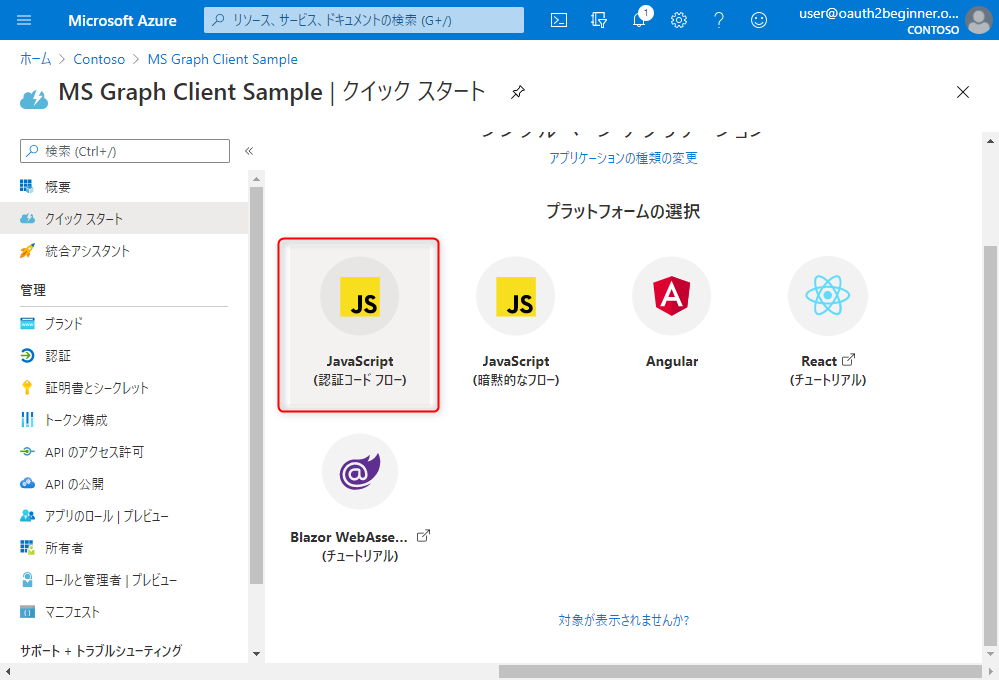This screenshot has height=680, width=999.
Task: Click the bottom horizontal scrollbar thumb
Action: (x=740, y=671)
